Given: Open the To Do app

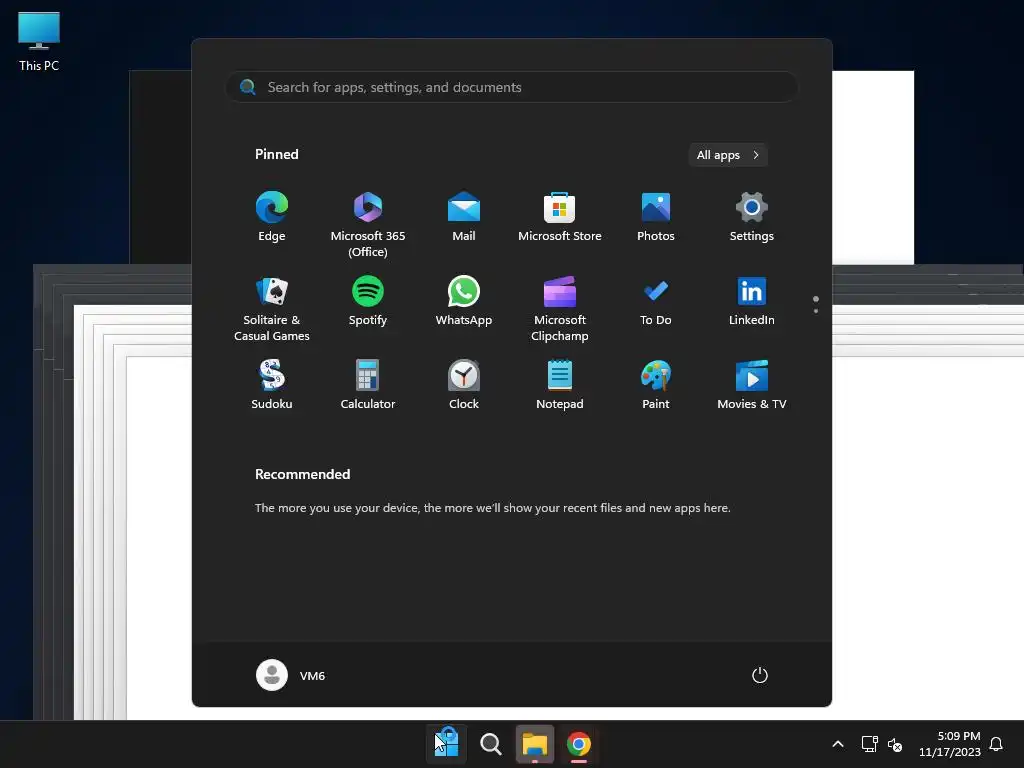Looking at the screenshot, I should [656, 301].
